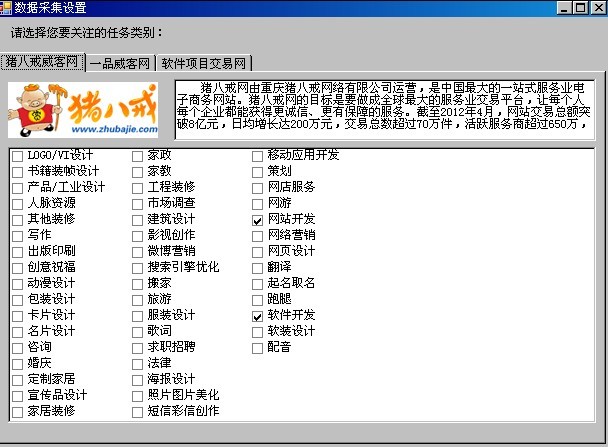608x447 pixels.
Task: Check the 服装设计 checkbox
Action: pyautogui.click(x=137, y=316)
